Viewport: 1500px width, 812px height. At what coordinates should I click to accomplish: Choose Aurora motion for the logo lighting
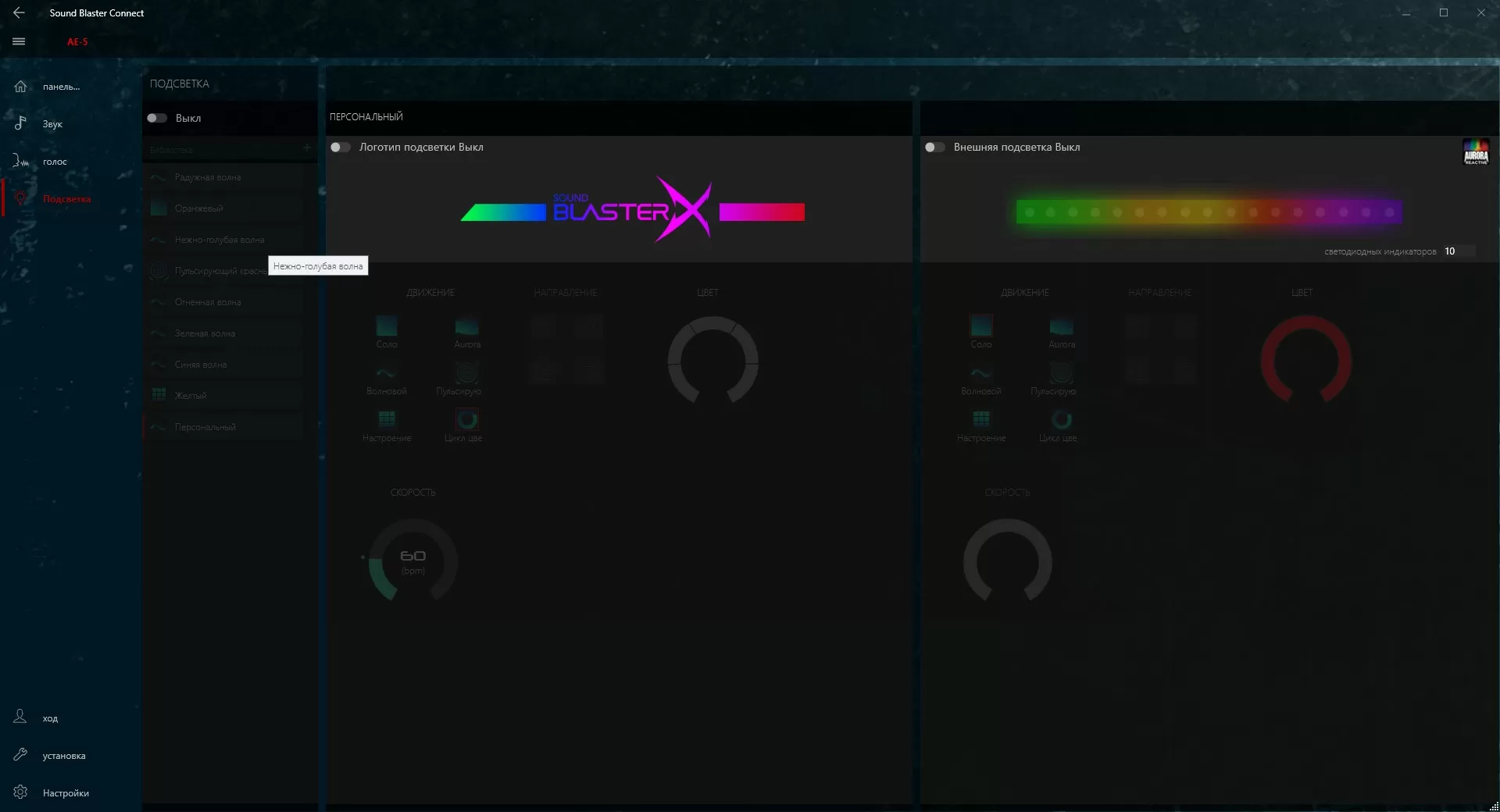467,332
